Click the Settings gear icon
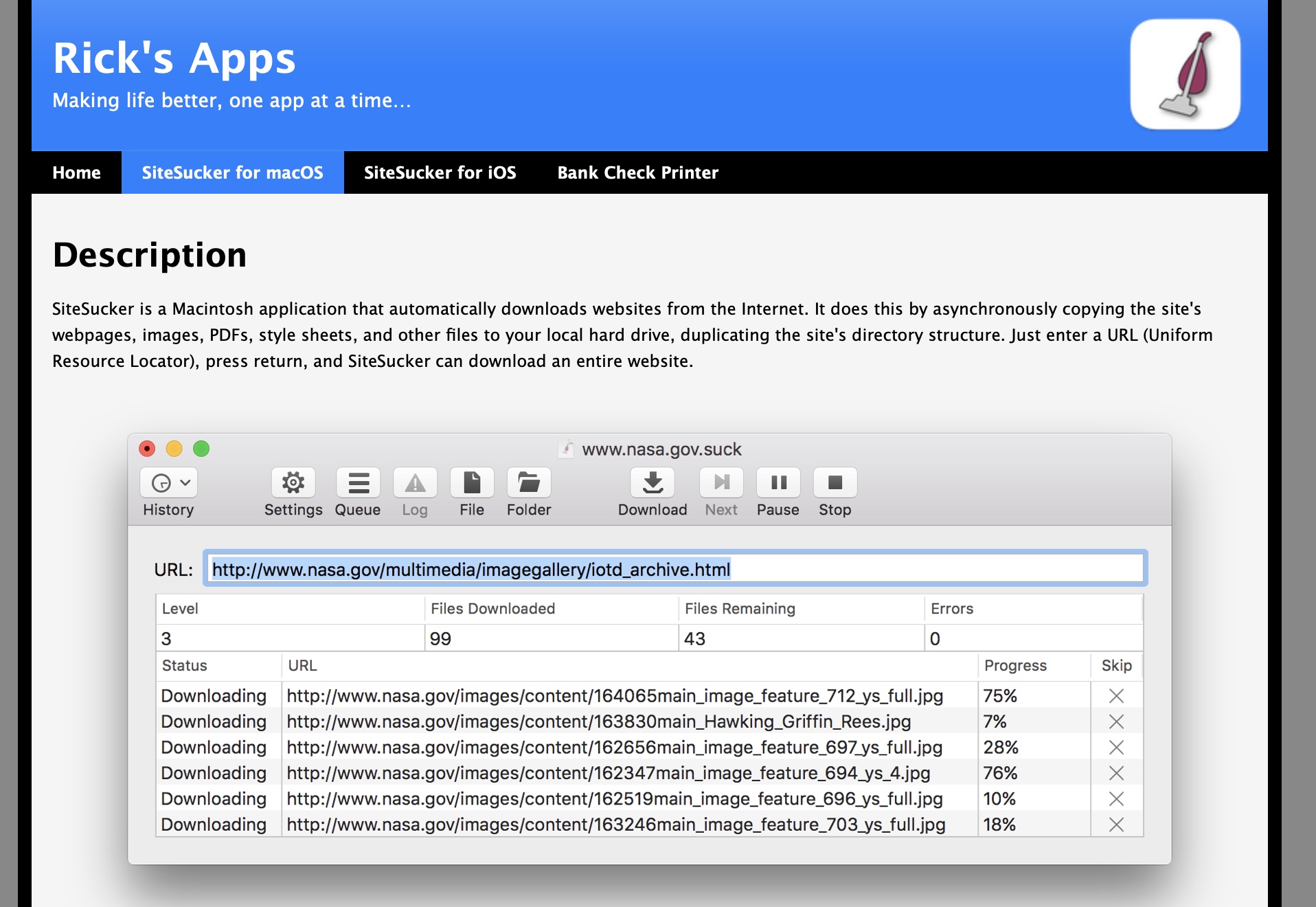1316x907 pixels. click(x=293, y=483)
